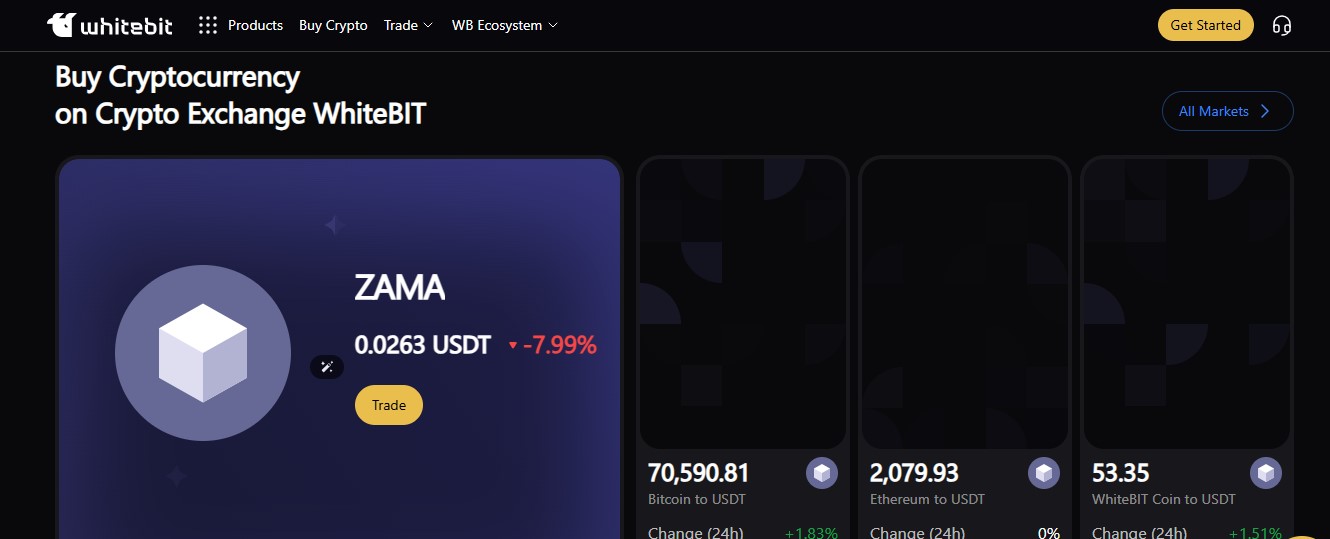Go to Buy Crypto page

pyautogui.click(x=333, y=25)
